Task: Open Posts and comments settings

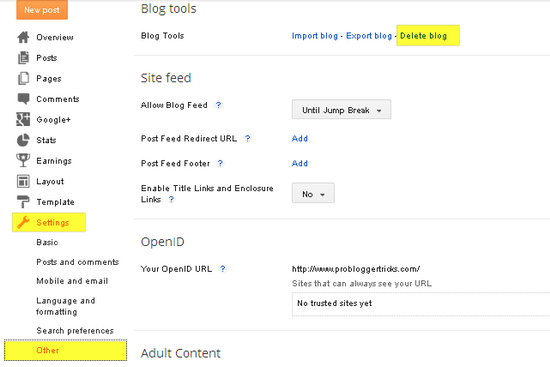Action: point(78,262)
